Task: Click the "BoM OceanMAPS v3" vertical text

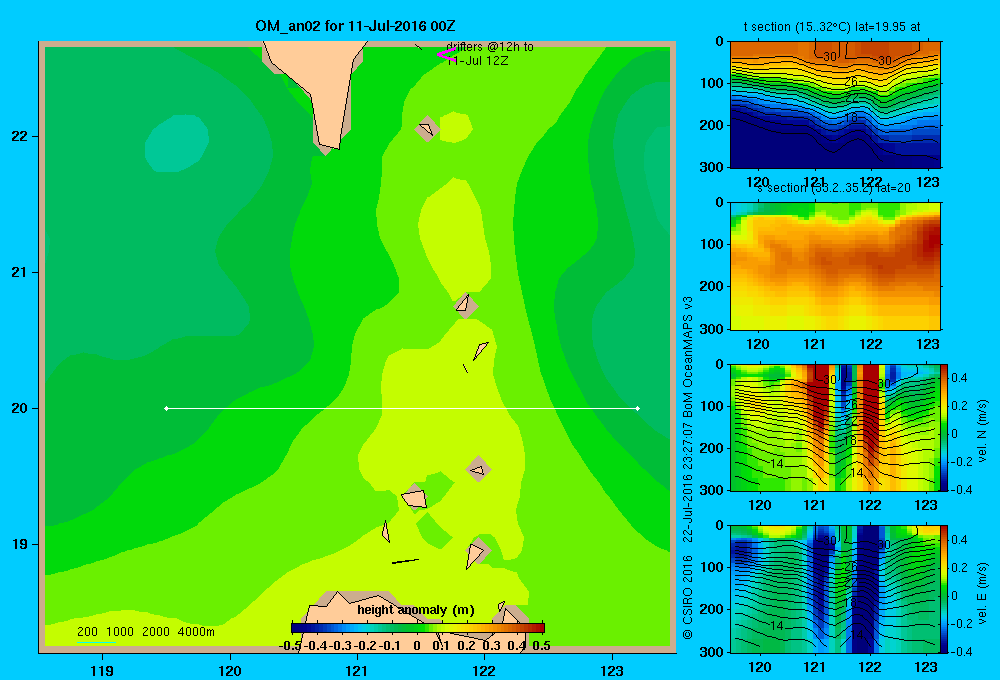Action: click(688, 357)
